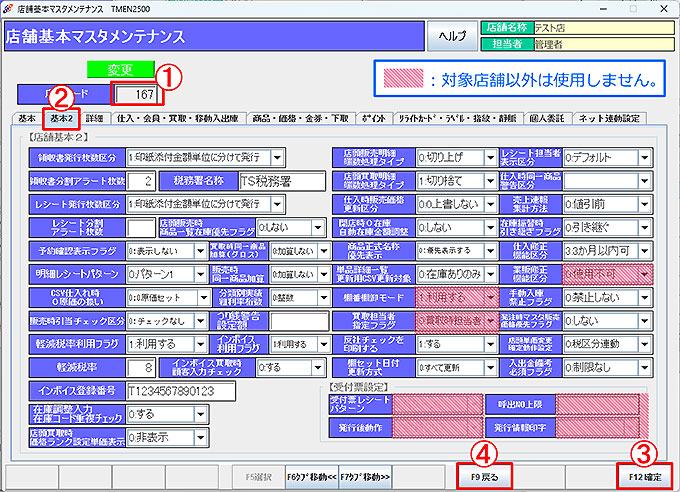Switch to 商品・価格・金券・下取 tab

301,118
